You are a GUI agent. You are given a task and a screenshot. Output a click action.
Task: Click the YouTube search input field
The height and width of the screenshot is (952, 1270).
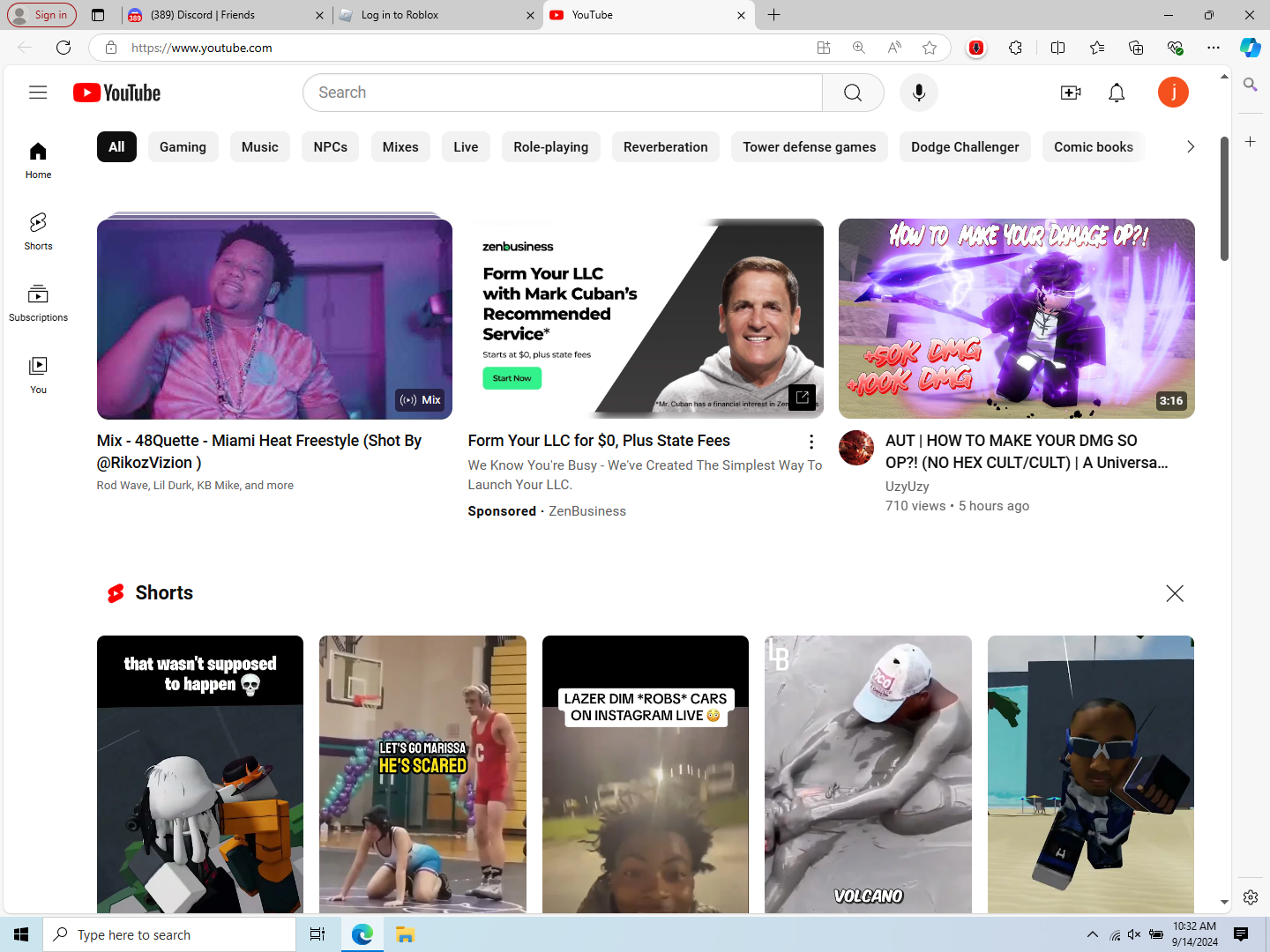pos(563,93)
